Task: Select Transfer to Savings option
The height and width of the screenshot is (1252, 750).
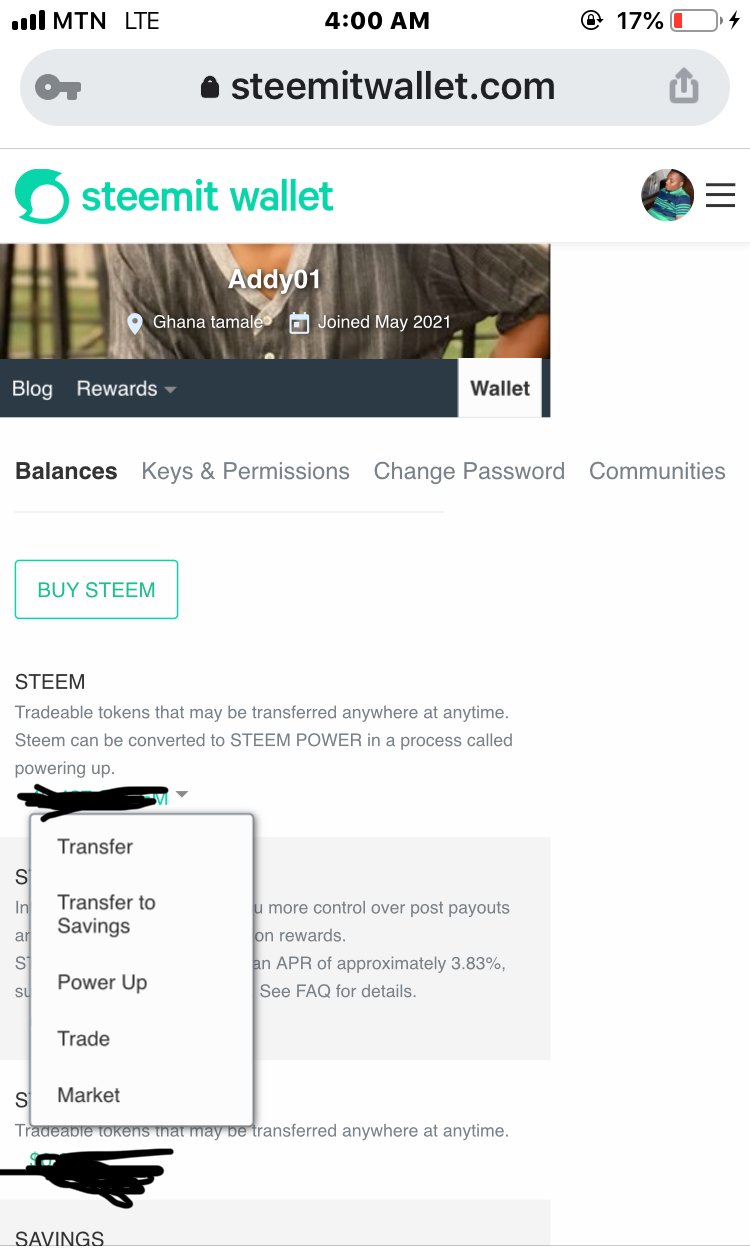Action: click(x=106, y=914)
